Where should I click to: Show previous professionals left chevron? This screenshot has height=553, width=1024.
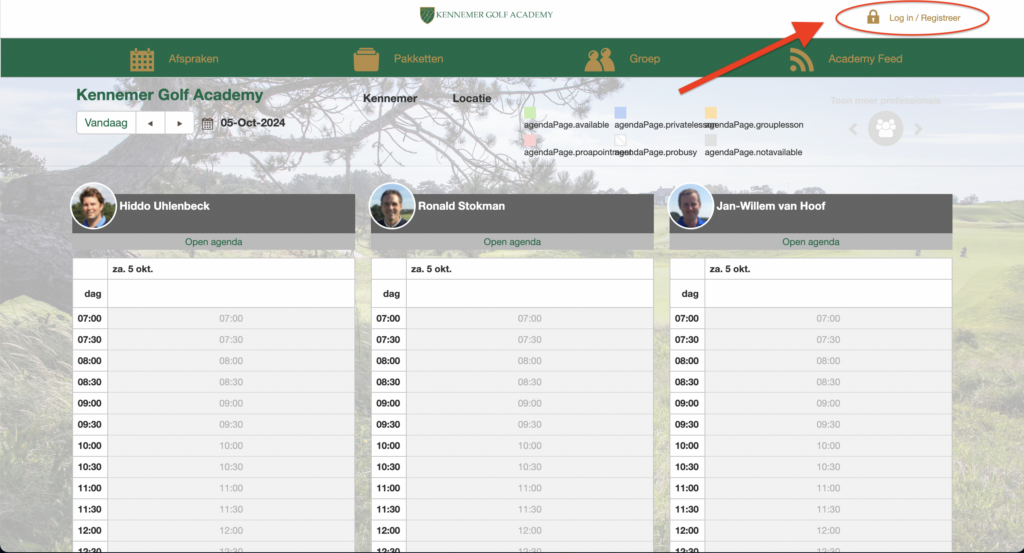pyautogui.click(x=853, y=129)
